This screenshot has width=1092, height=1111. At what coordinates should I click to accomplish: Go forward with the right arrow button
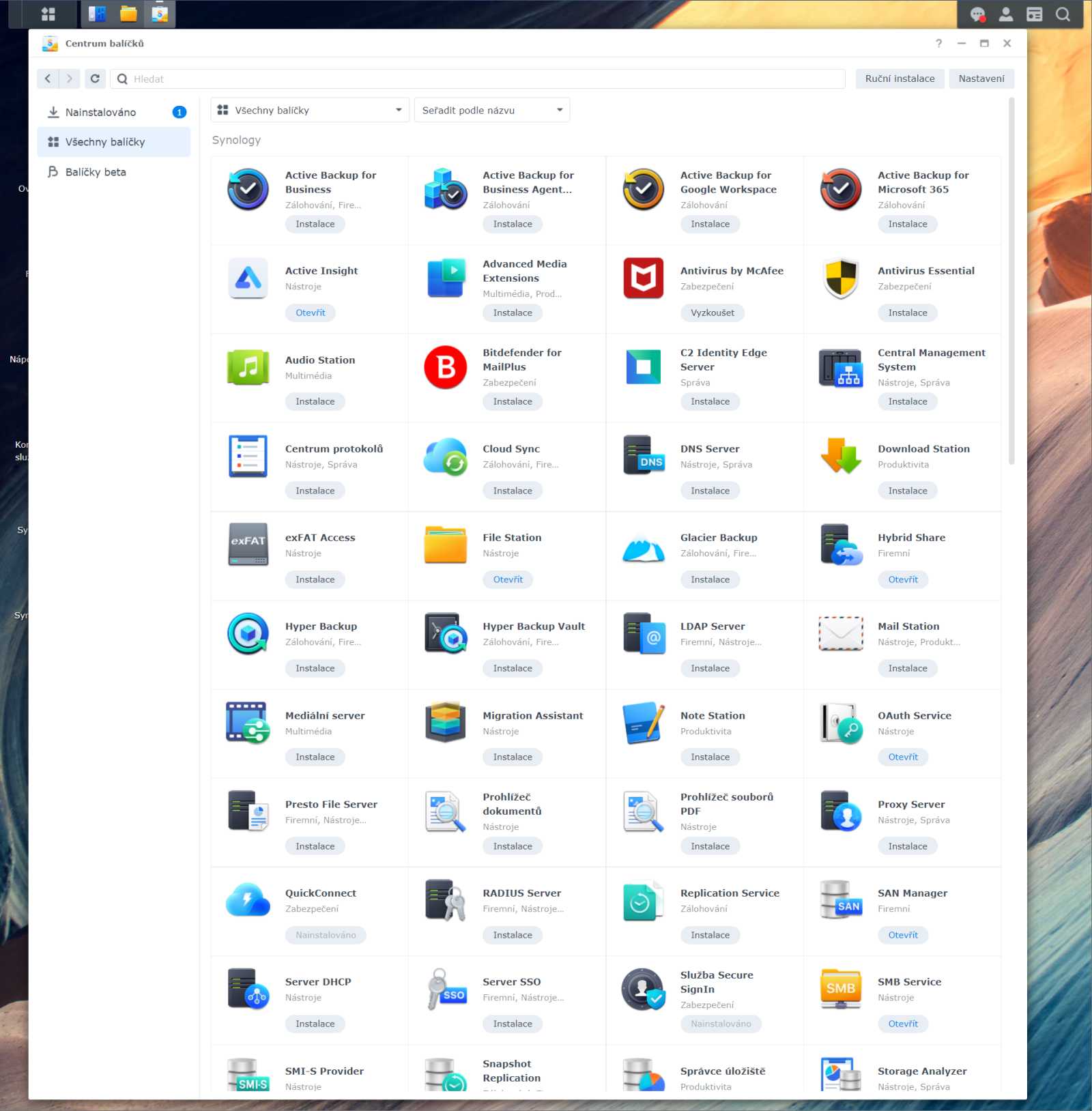[x=69, y=78]
